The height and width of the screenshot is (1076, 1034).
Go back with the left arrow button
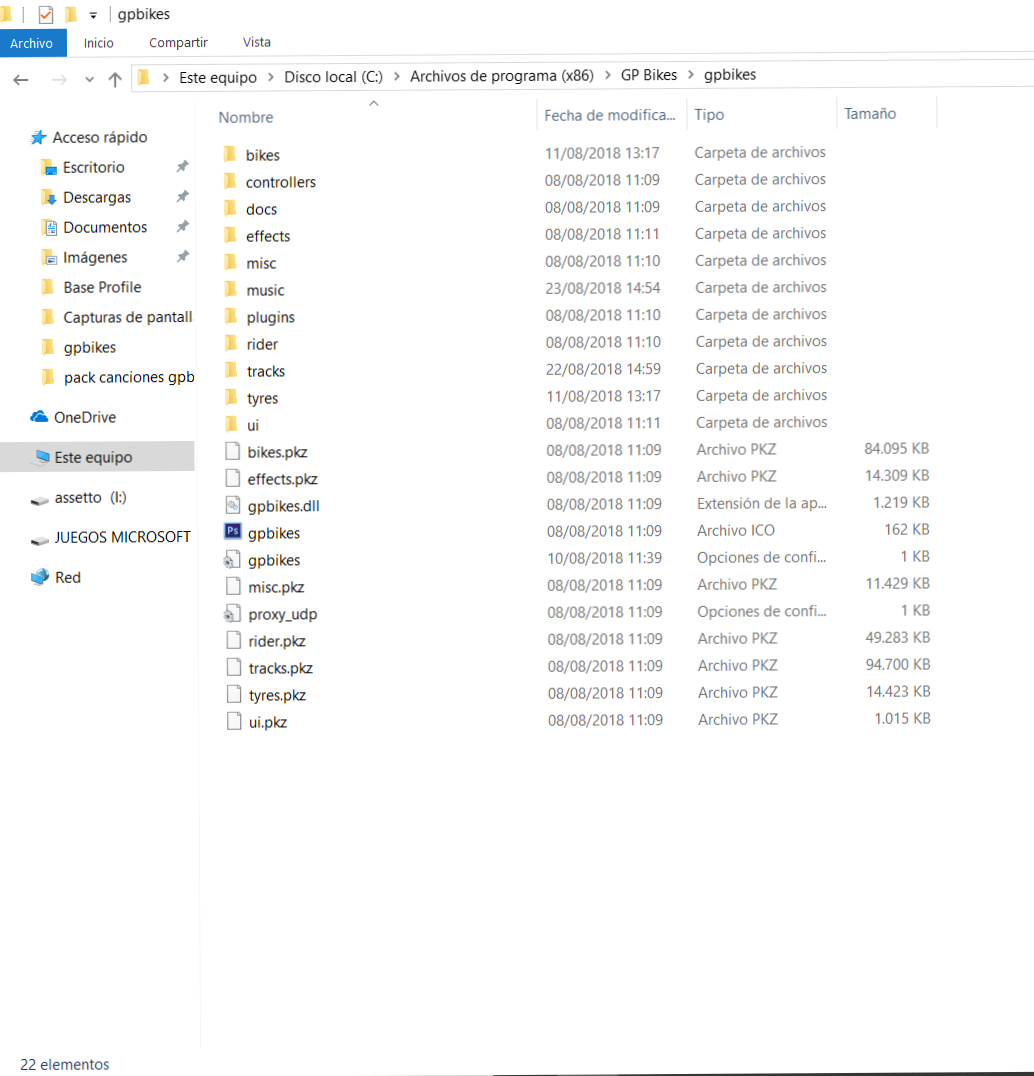(21, 80)
